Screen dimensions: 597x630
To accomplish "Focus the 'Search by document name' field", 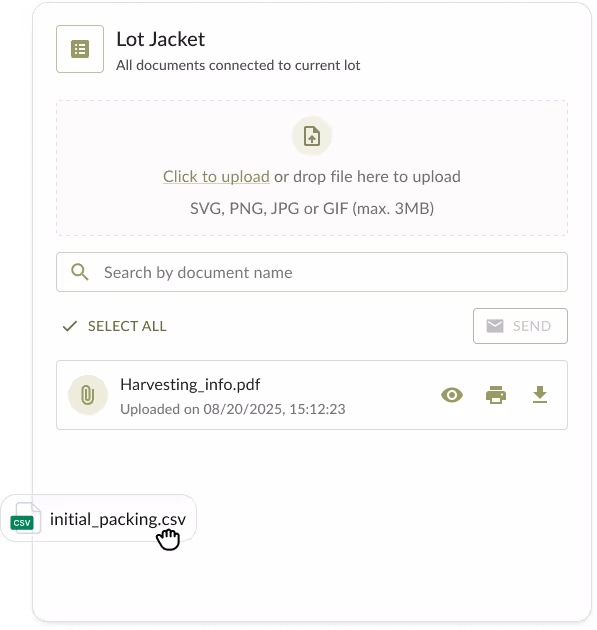I will (x=312, y=272).
